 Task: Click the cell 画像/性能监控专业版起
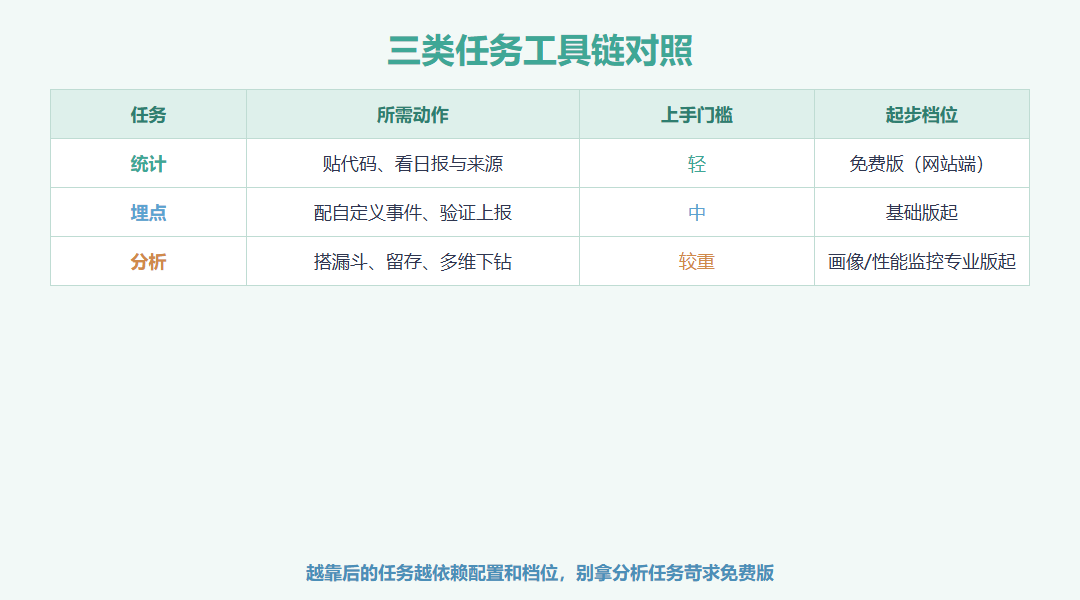(x=922, y=262)
